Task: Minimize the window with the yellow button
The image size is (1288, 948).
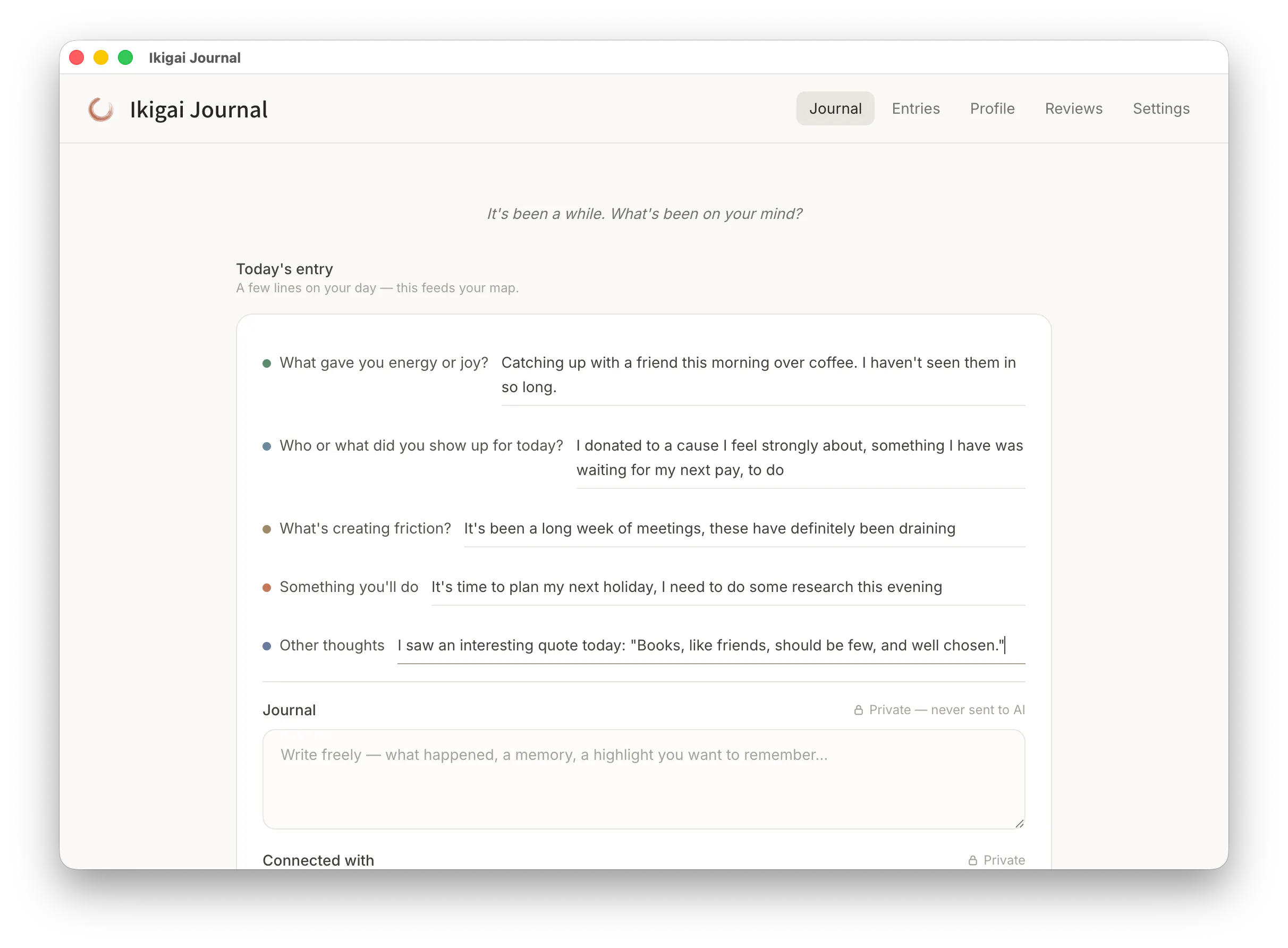Action: click(x=101, y=57)
